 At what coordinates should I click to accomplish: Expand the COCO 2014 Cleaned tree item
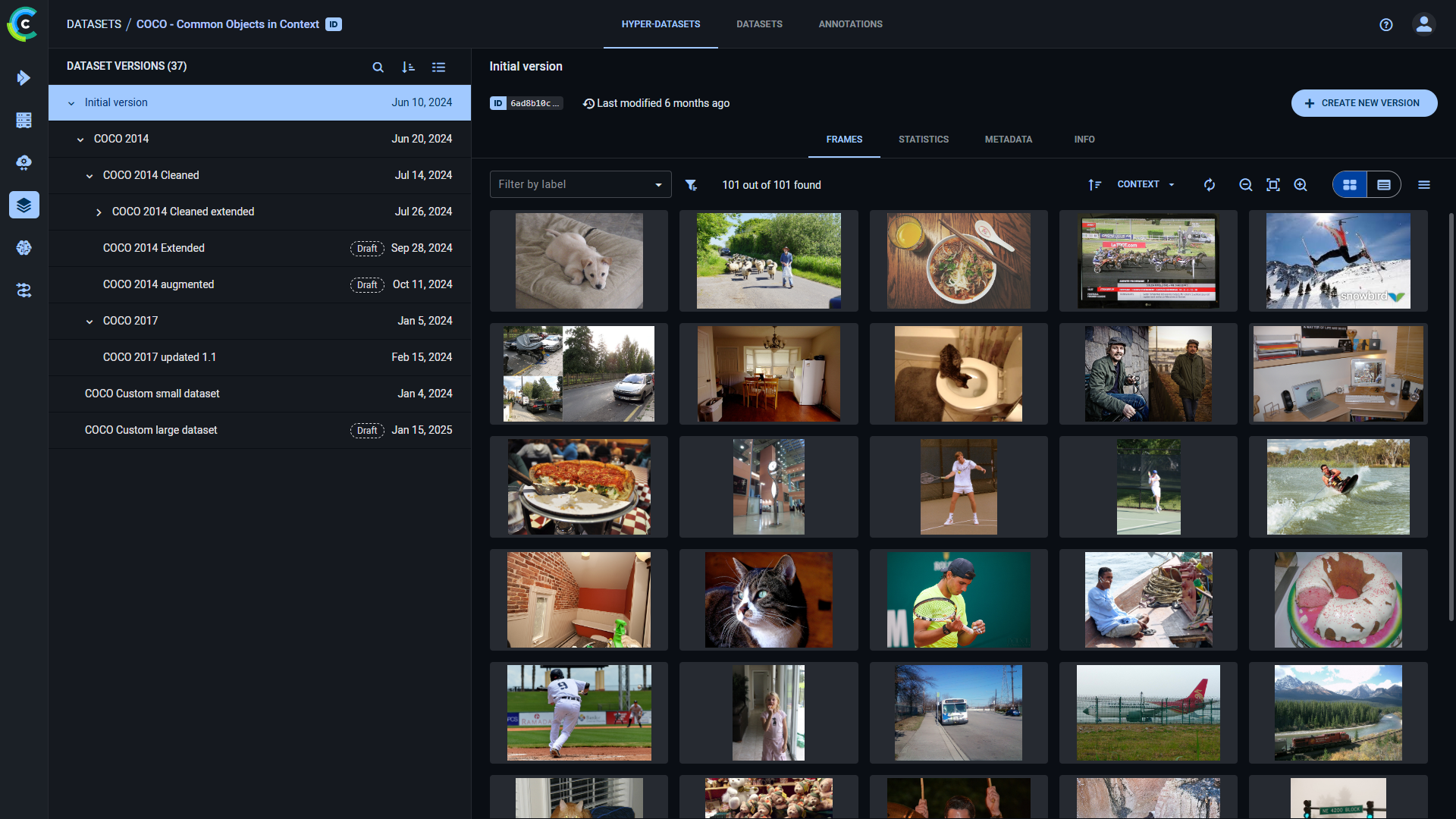tap(89, 175)
